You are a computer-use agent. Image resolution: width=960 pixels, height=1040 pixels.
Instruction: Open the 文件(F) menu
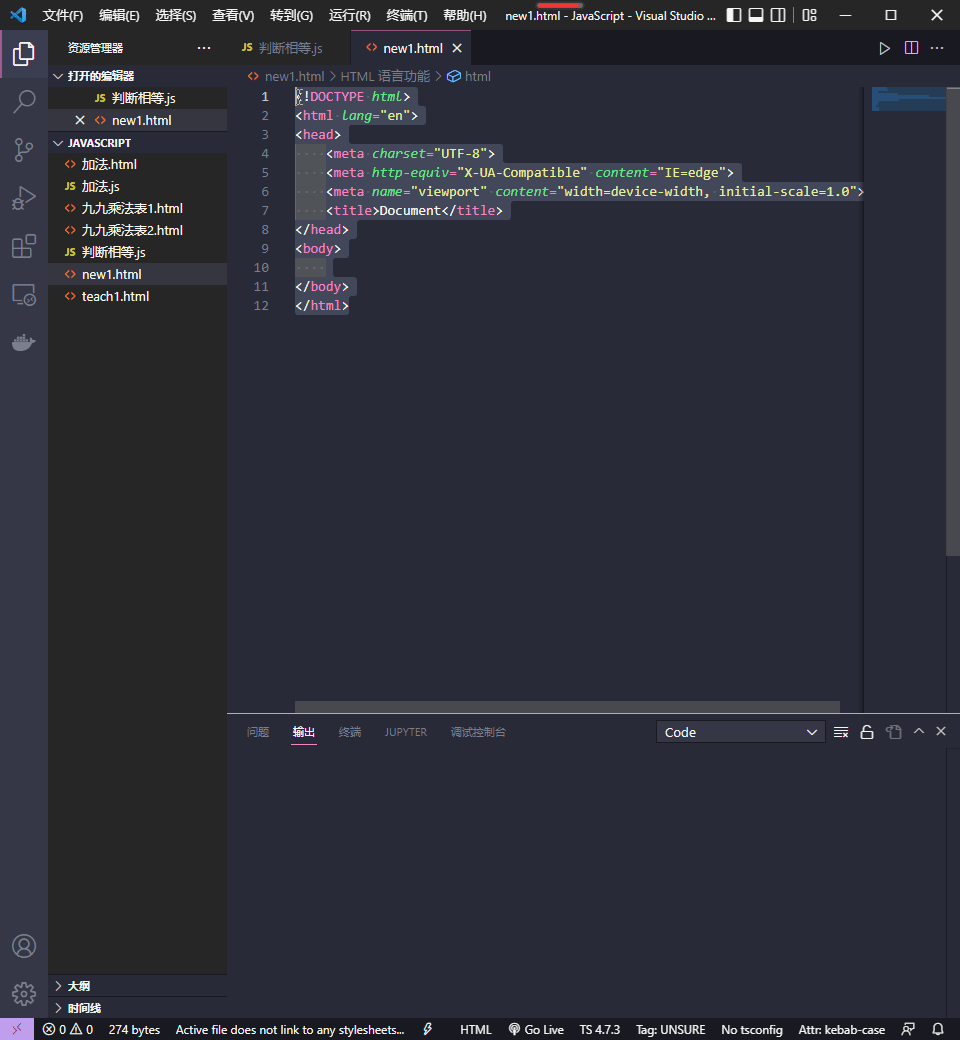pyautogui.click(x=63, y=15)
